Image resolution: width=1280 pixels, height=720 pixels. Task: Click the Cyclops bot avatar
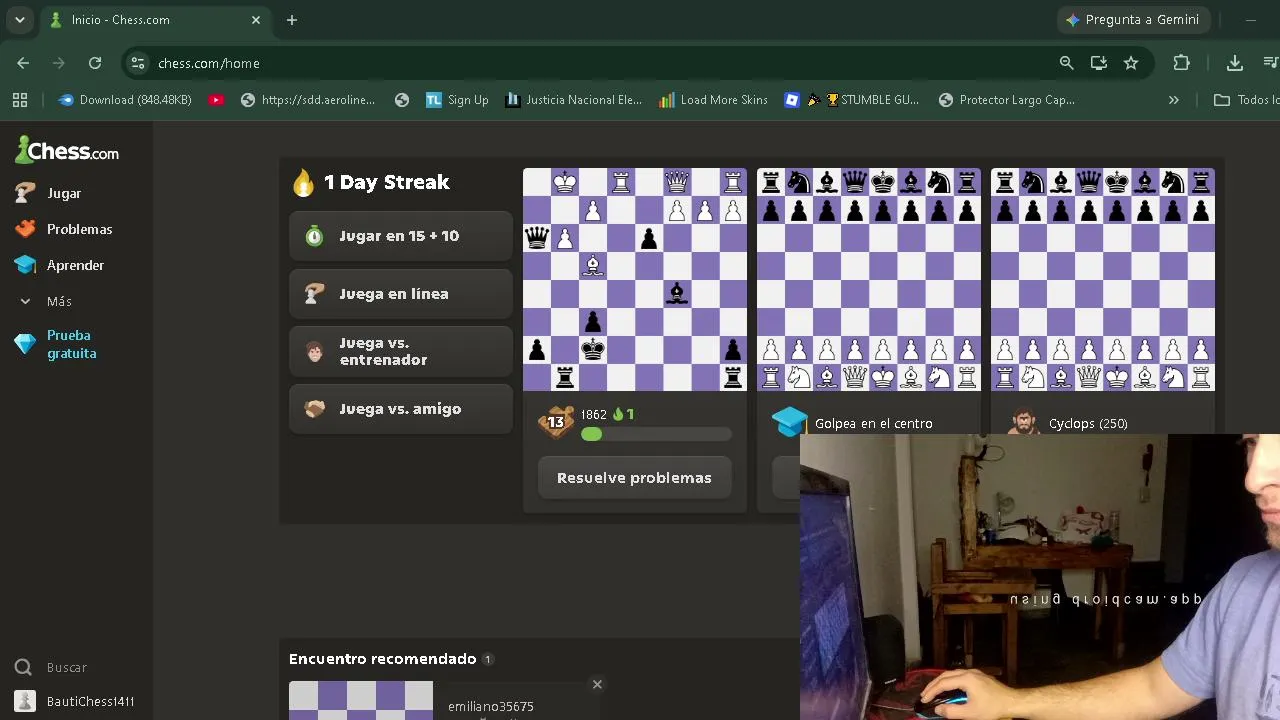[x=1023, y=422]
